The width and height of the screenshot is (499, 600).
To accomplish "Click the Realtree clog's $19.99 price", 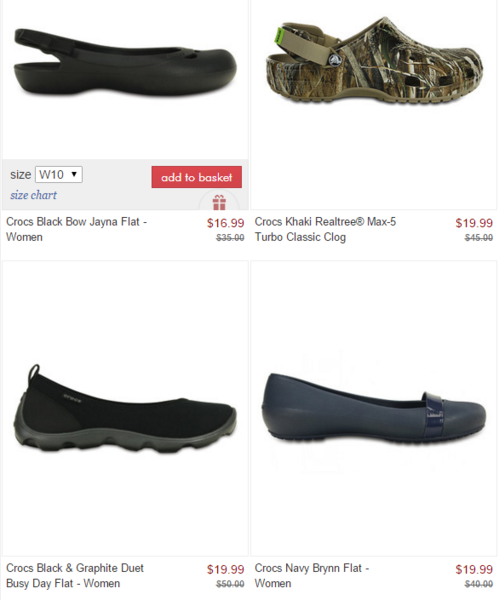I will (x=474, y=223).
